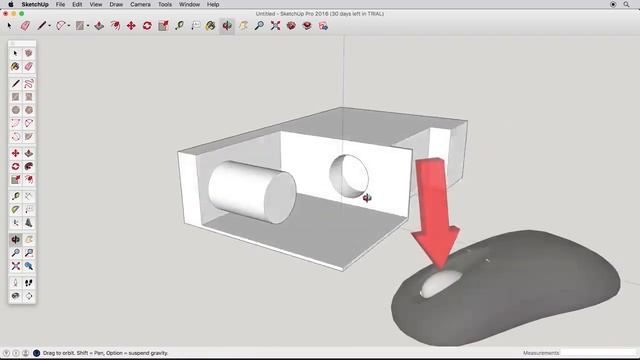Click Send to LayOut icon in toolbar
Image resolution: width=640 pixels, height=360 pixels.
[x=323, y=26]
